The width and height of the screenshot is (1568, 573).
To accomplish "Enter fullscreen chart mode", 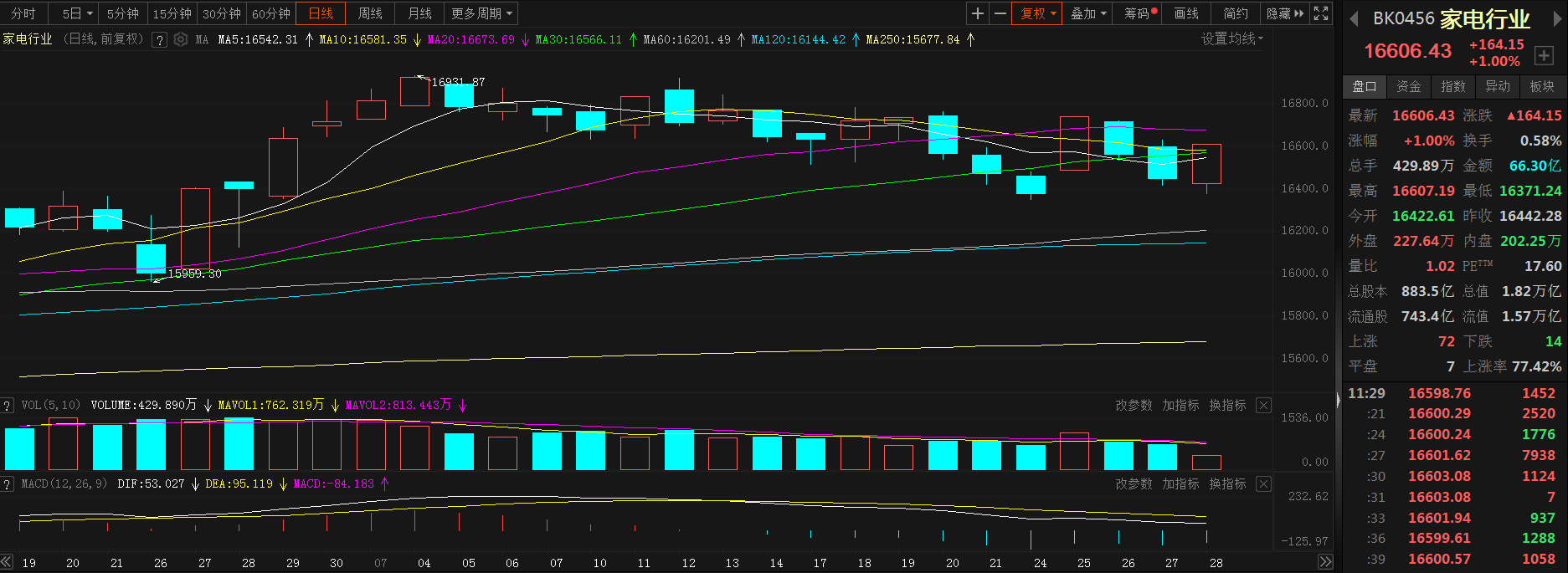I will tap(1320, 13).
